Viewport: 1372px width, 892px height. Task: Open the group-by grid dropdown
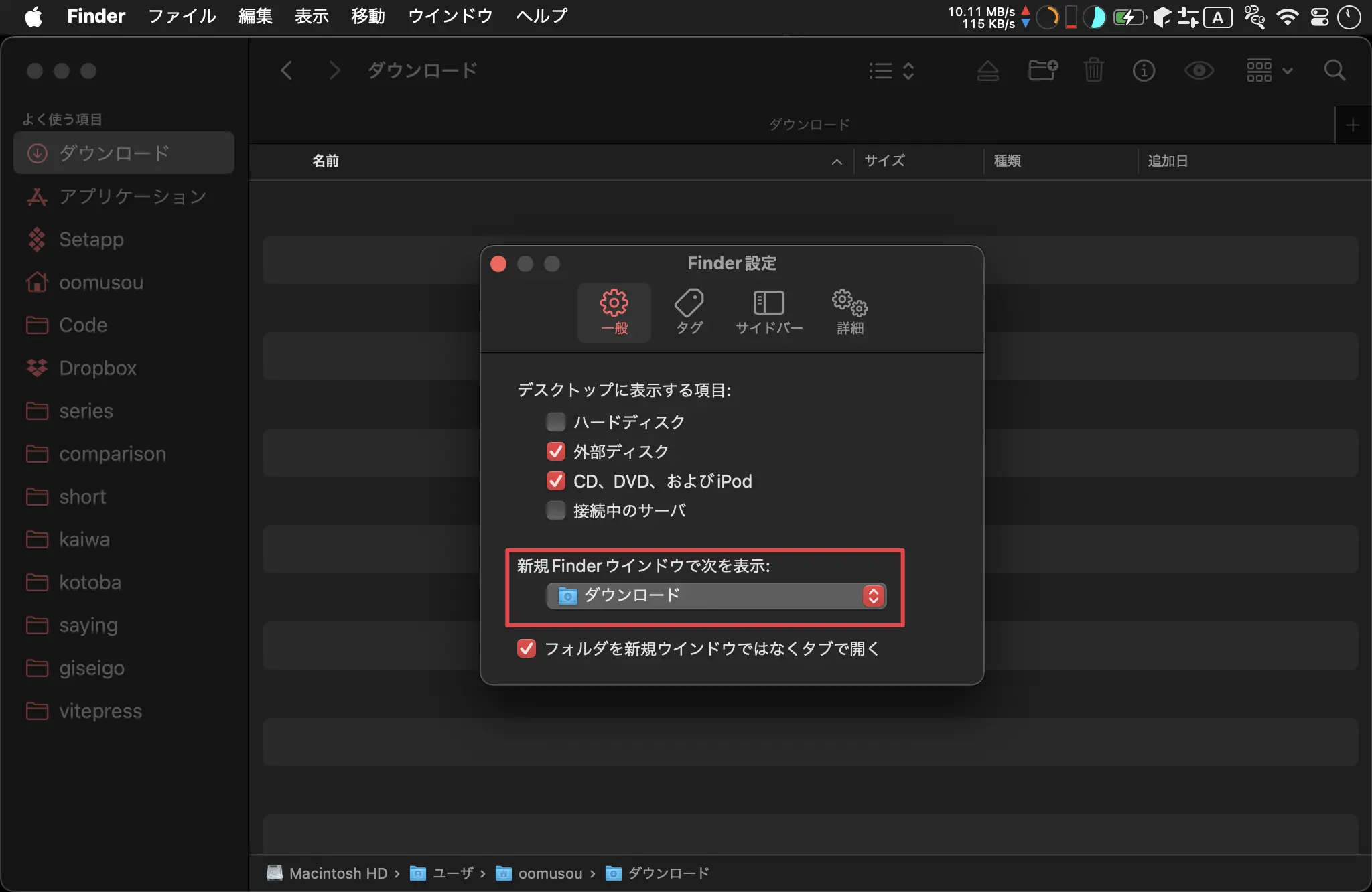pyautogui.click(x=1270, y=70)
